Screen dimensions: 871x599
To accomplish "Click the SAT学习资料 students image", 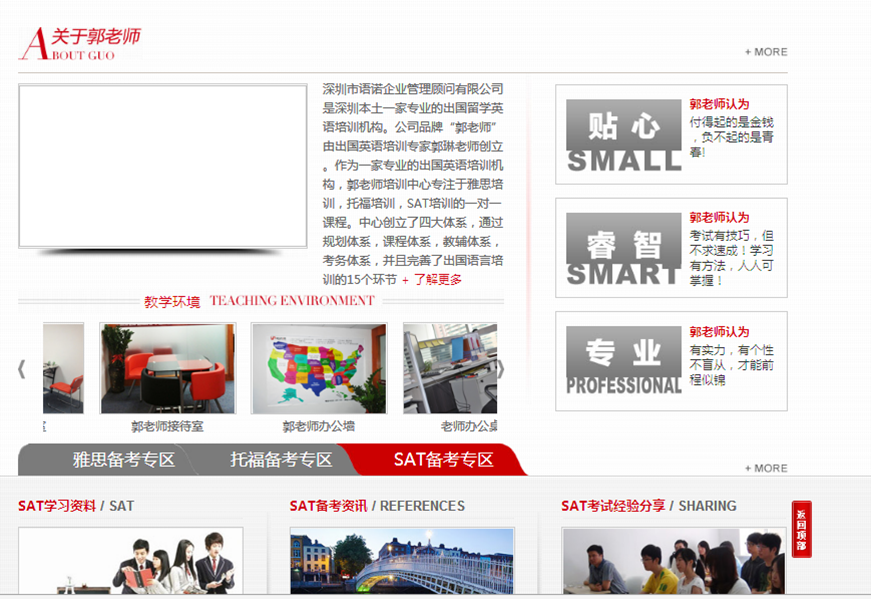I will tap(131, 562).
